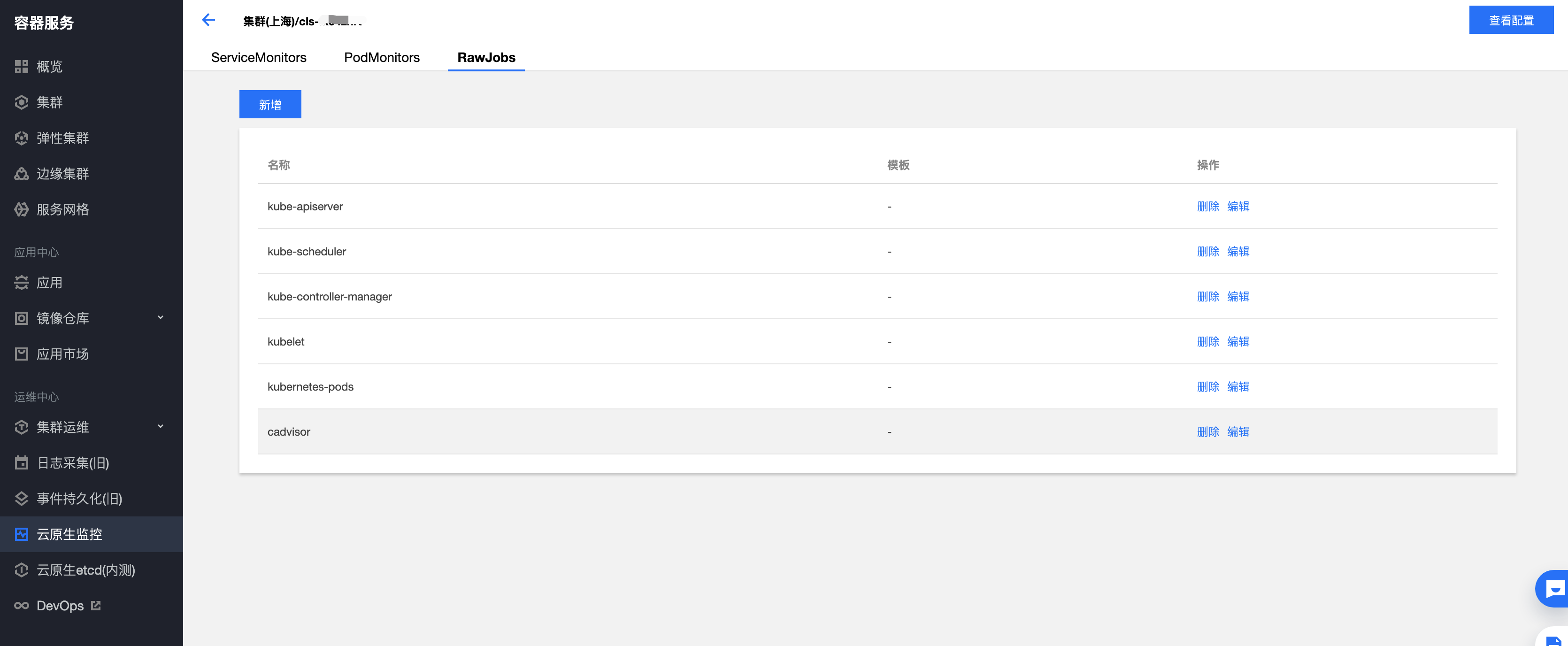The image size is (1568, 646).
Task: Switch to the ServiceMonitors tab
Action: pyautogui.click(x=259, y=57)
